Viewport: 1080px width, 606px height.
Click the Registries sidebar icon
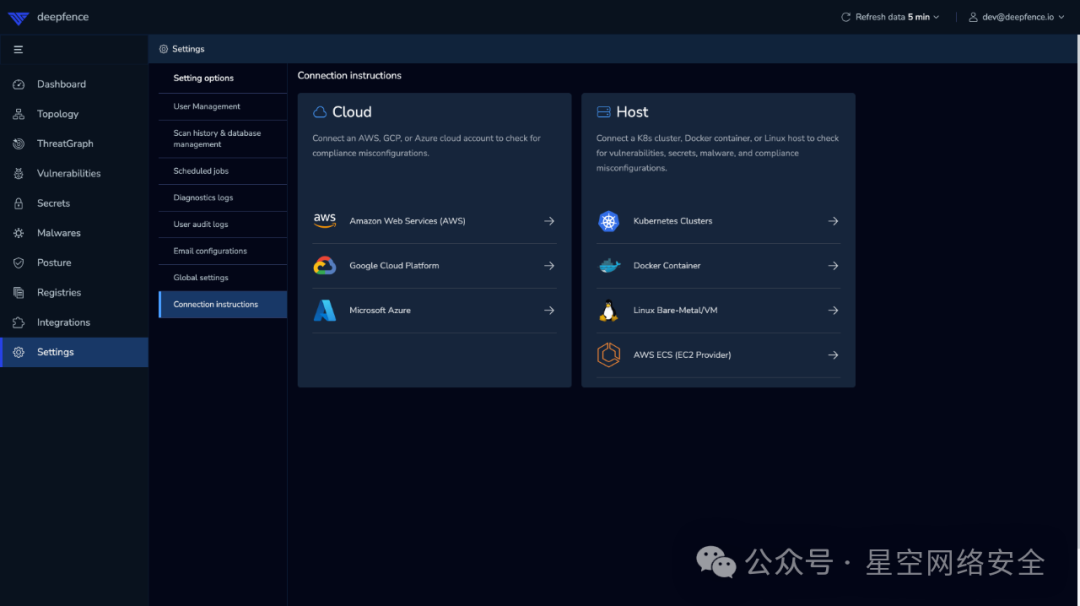[x=19, y=293]
